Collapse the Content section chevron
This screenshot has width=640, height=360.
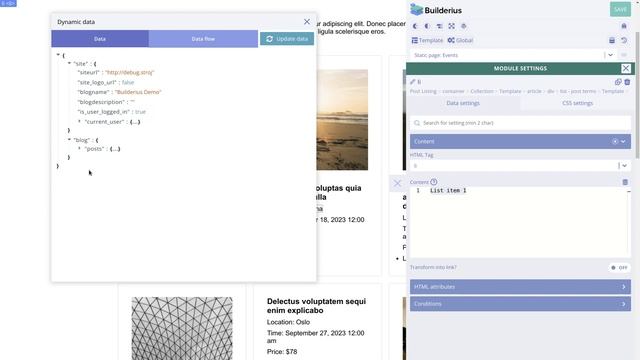(x=623, y=142)
